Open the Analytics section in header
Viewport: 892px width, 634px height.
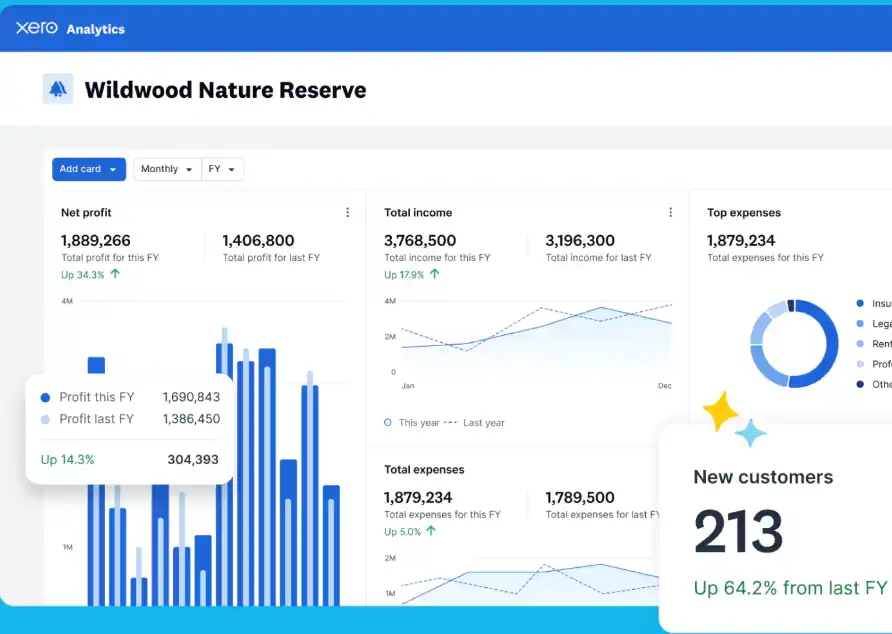(95, 29)
